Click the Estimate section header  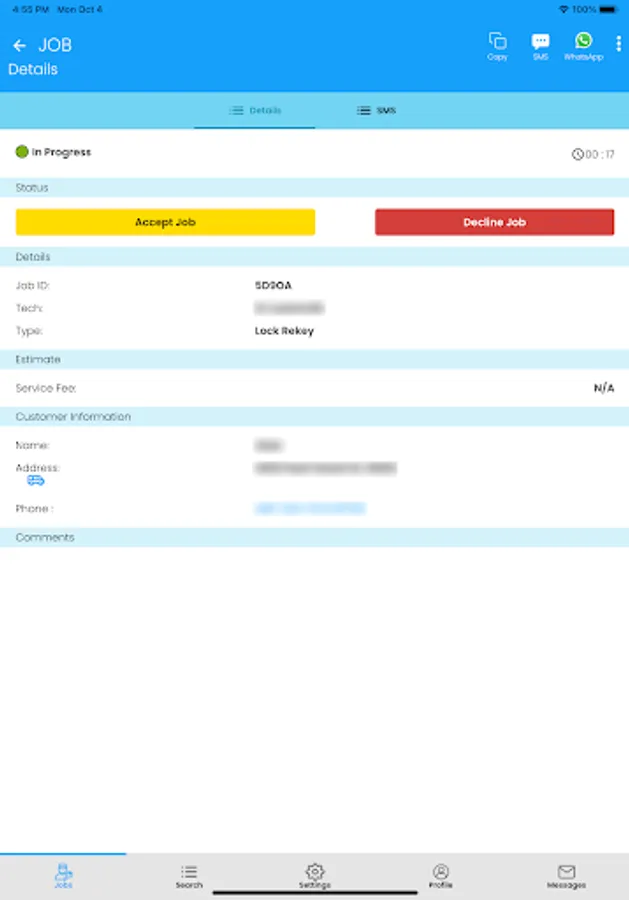click(314, 359)
